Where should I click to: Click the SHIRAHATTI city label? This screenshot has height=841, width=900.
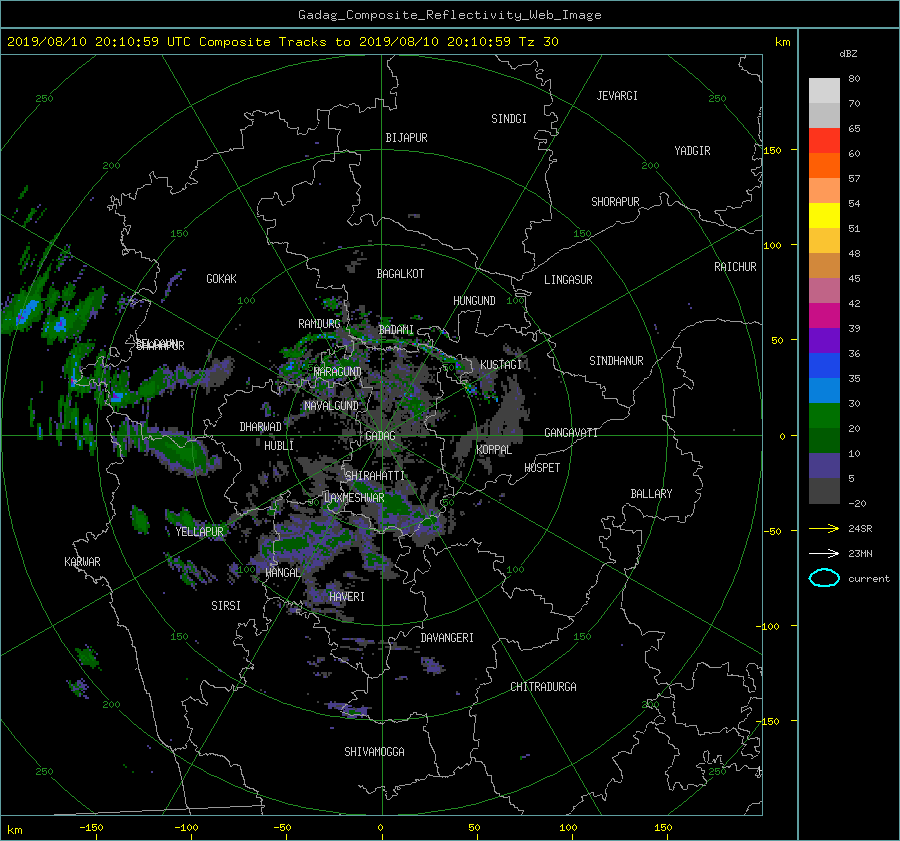pos(375,476)
